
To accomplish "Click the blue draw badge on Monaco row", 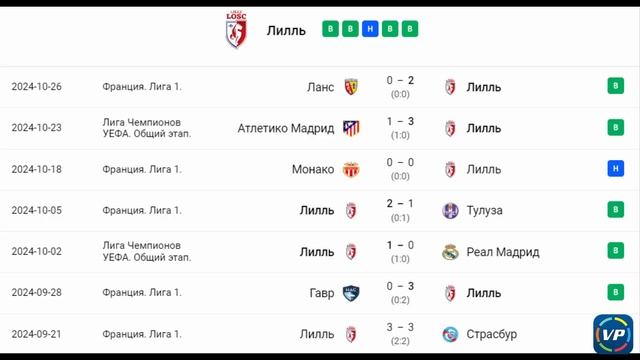I will tap(616, 168).
